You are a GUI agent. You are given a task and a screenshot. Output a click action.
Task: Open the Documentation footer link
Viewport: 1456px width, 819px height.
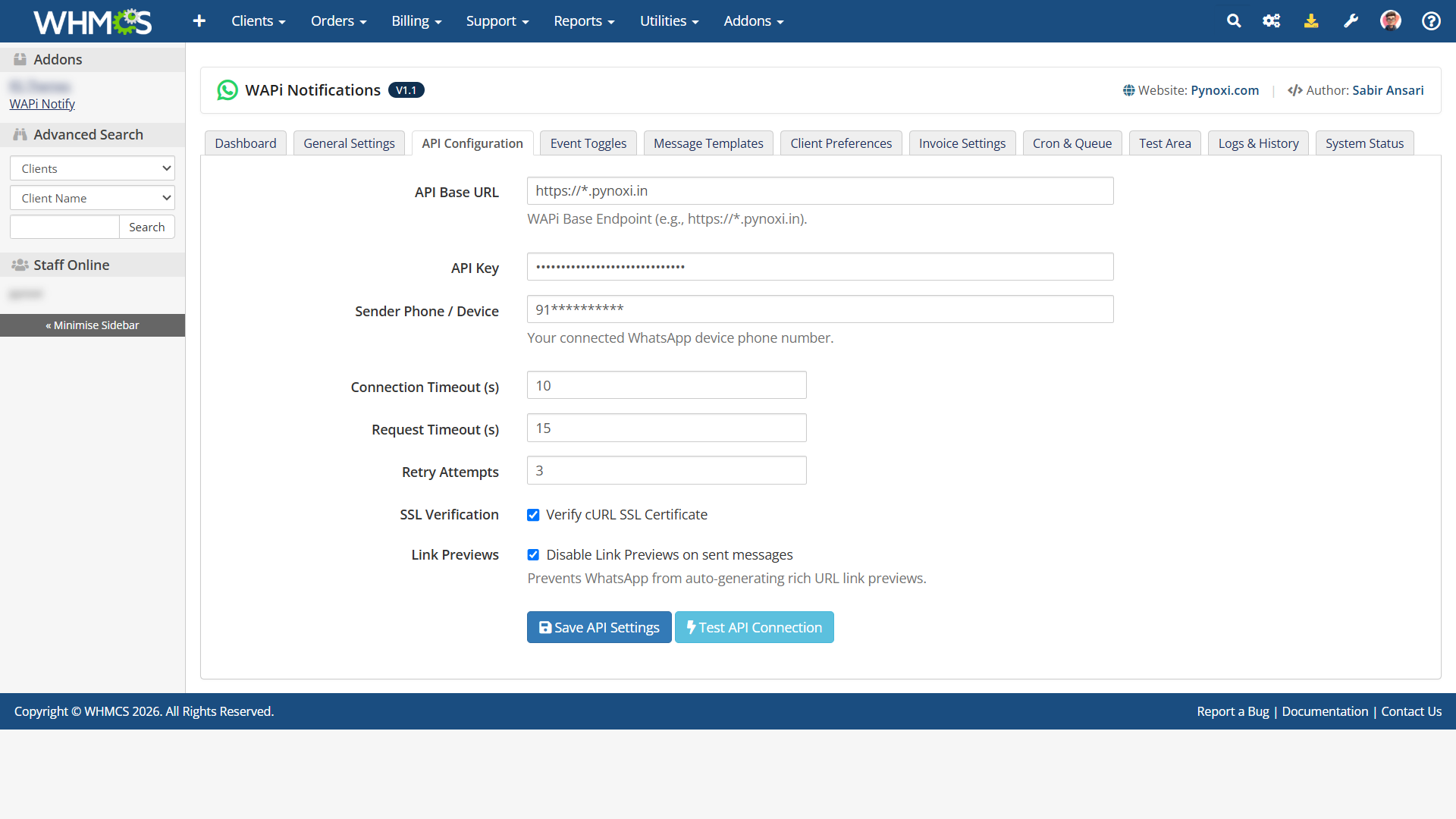(x=1325, y=711)
